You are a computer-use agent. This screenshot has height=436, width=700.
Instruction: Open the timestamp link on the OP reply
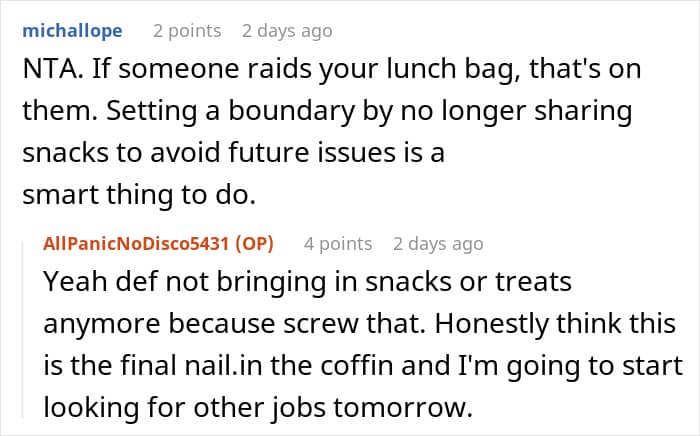(438, 243)
